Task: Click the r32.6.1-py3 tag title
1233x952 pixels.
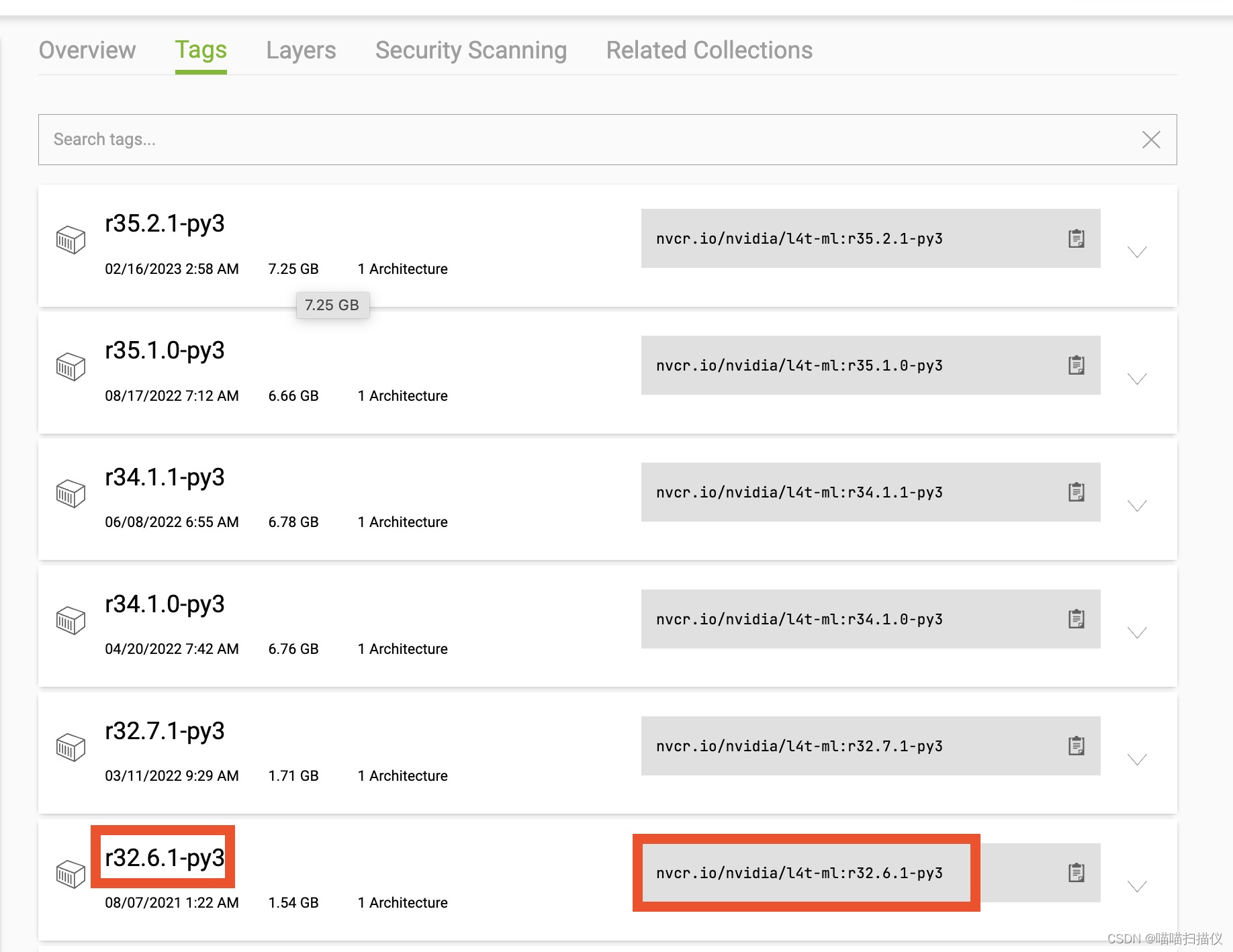Action: point(165,858)
